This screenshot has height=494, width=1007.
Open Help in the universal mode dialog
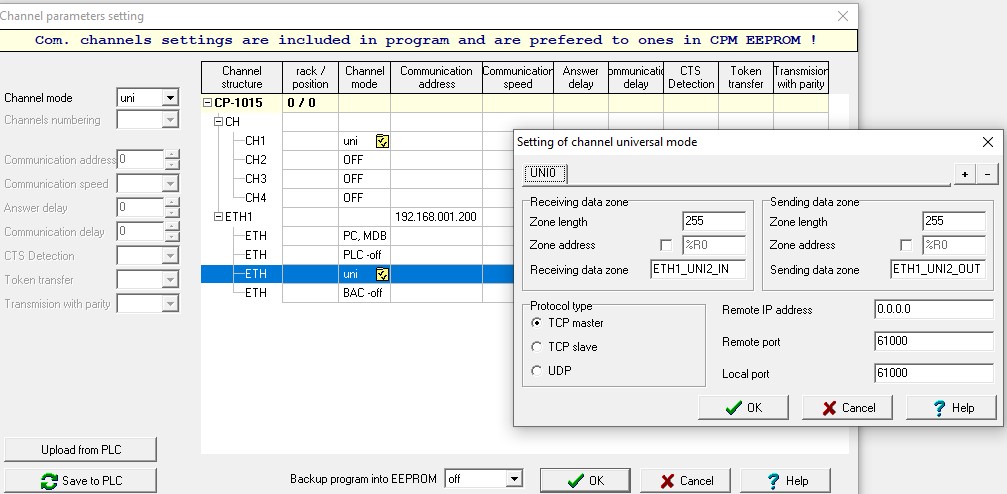tap(951, 407)
